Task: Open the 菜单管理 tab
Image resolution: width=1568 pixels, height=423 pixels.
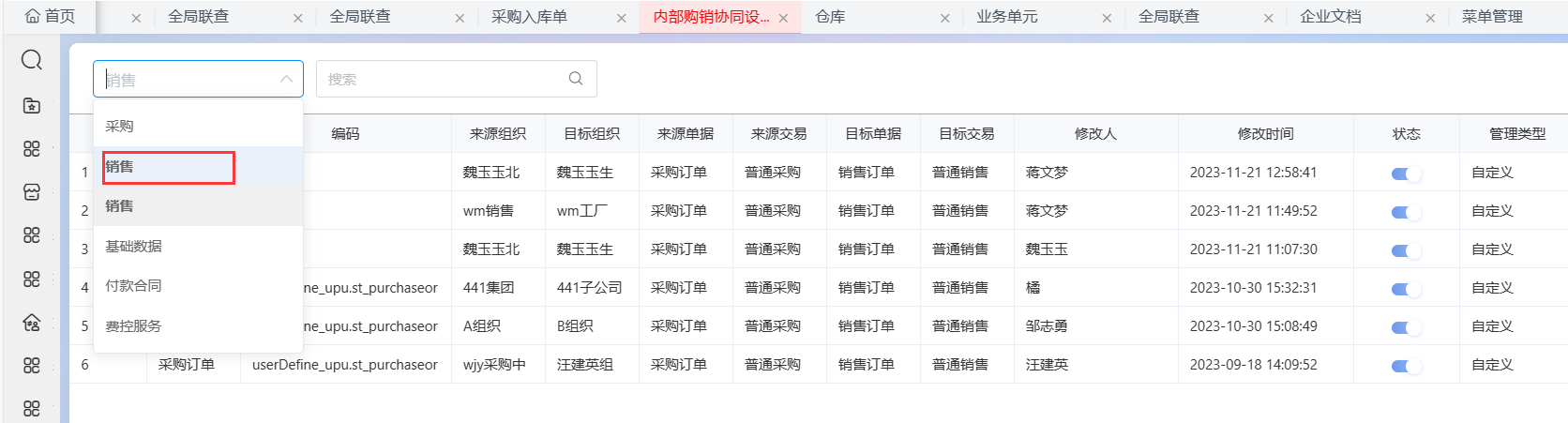Action: (x=1491, y=17)
